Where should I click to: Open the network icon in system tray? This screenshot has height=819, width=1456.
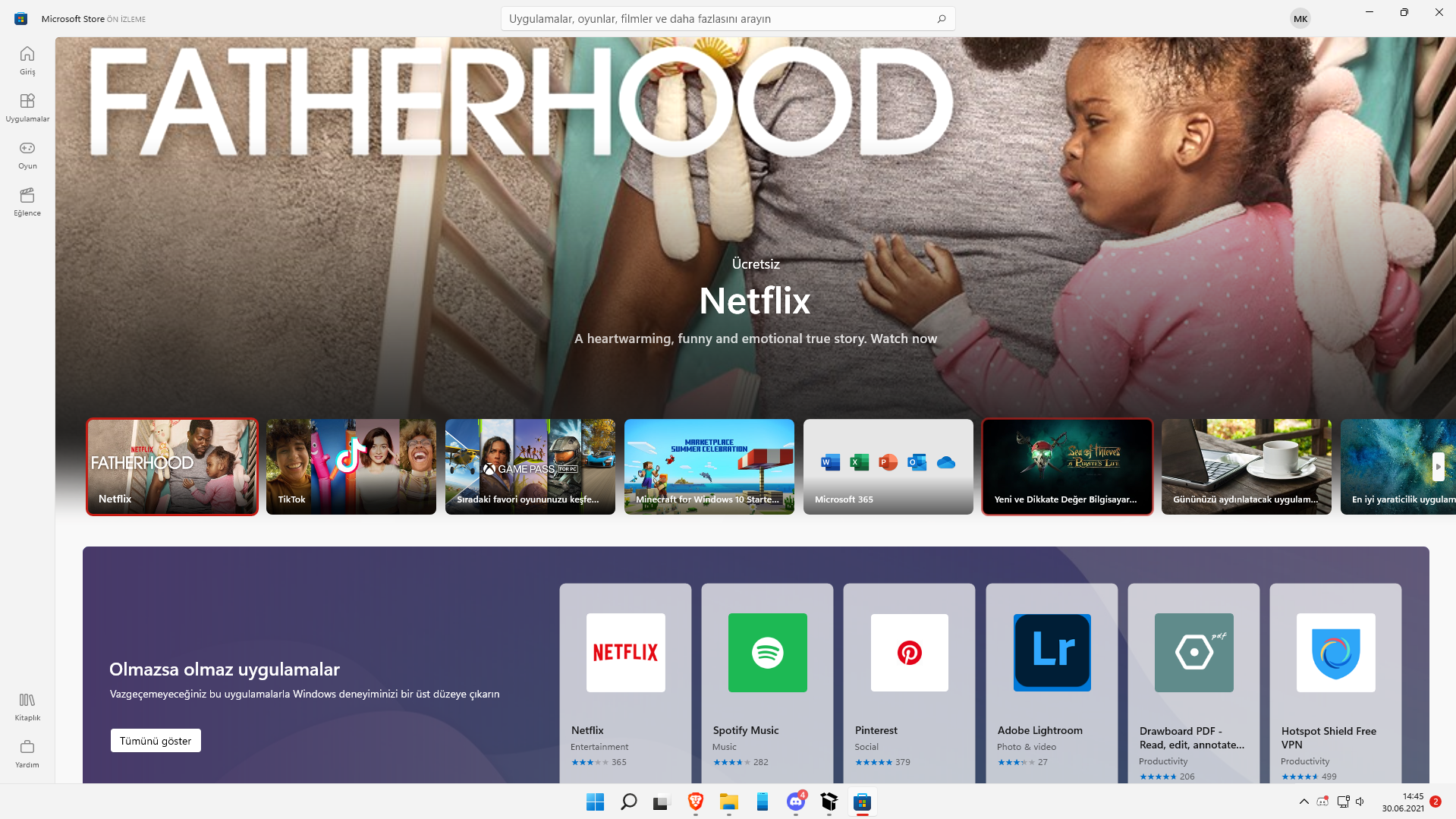click(x=1343, y=802)
